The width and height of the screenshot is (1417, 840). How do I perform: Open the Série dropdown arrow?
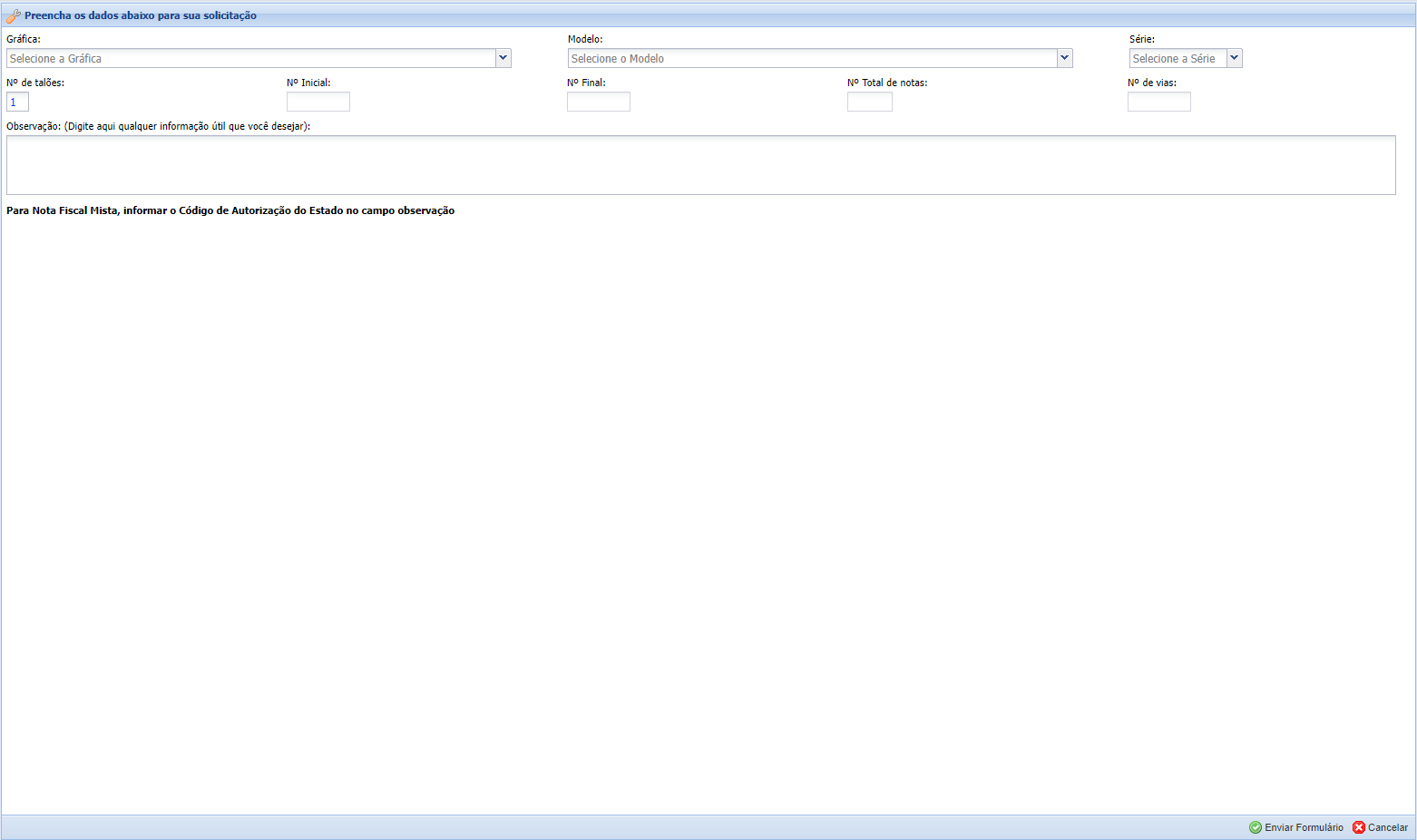point(1235,58)
